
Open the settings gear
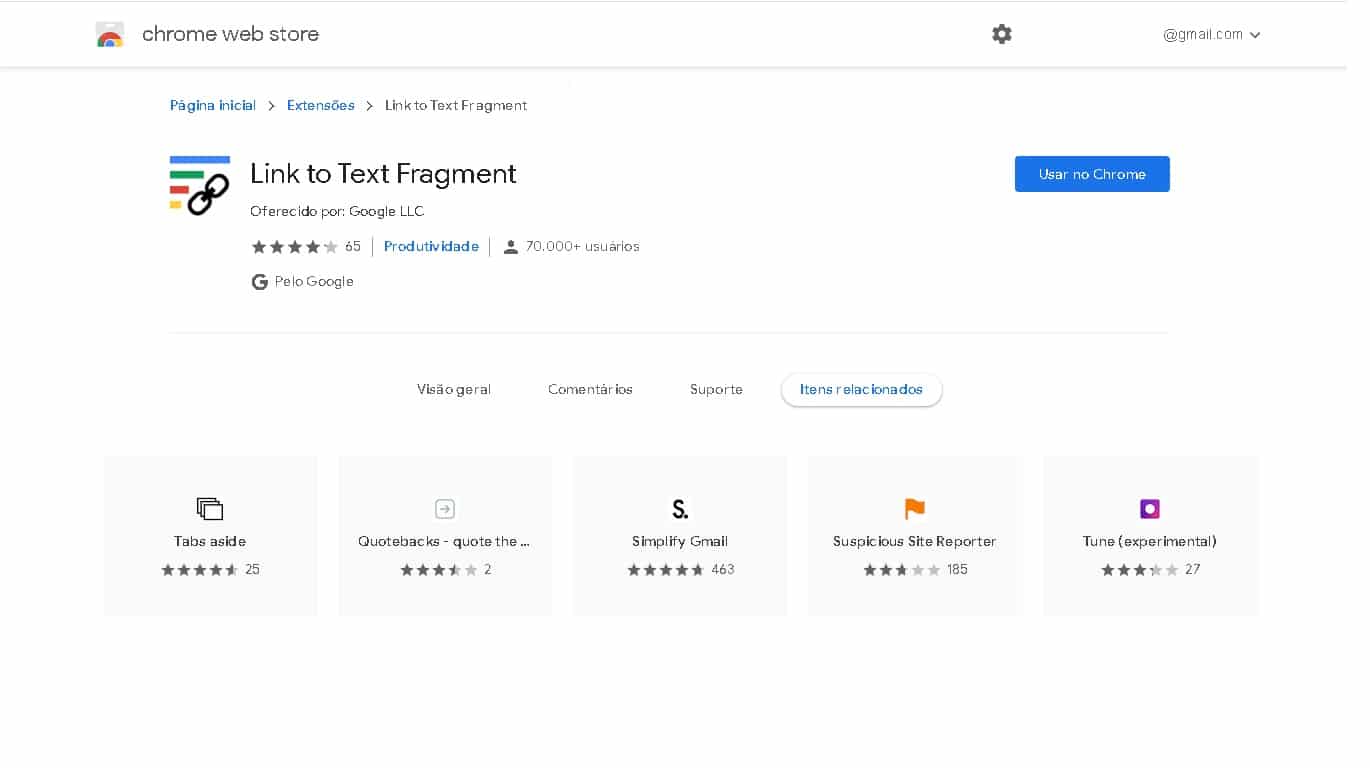(1002, 33)
